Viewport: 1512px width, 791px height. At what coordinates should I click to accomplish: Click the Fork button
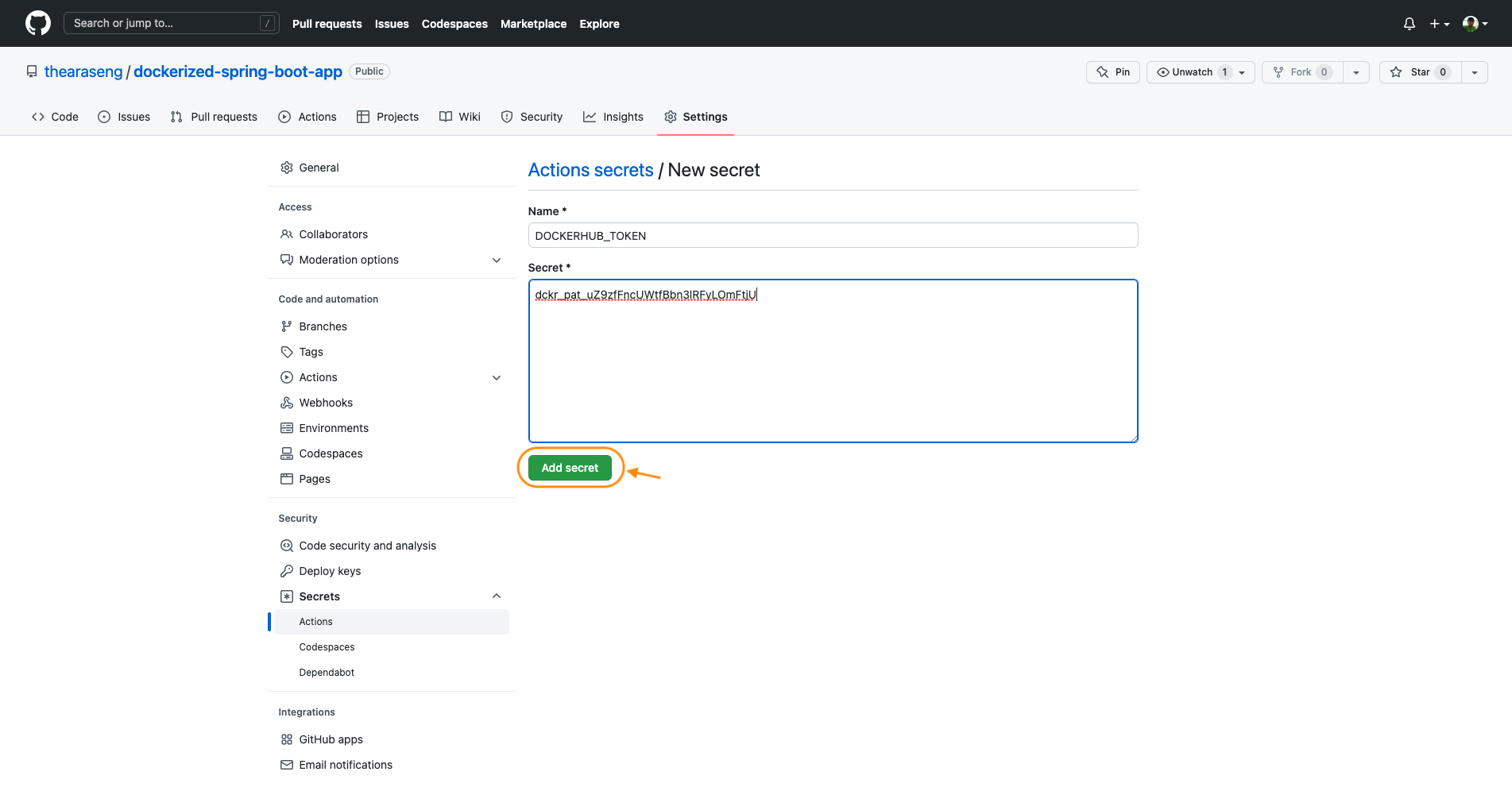[1301, 72]
